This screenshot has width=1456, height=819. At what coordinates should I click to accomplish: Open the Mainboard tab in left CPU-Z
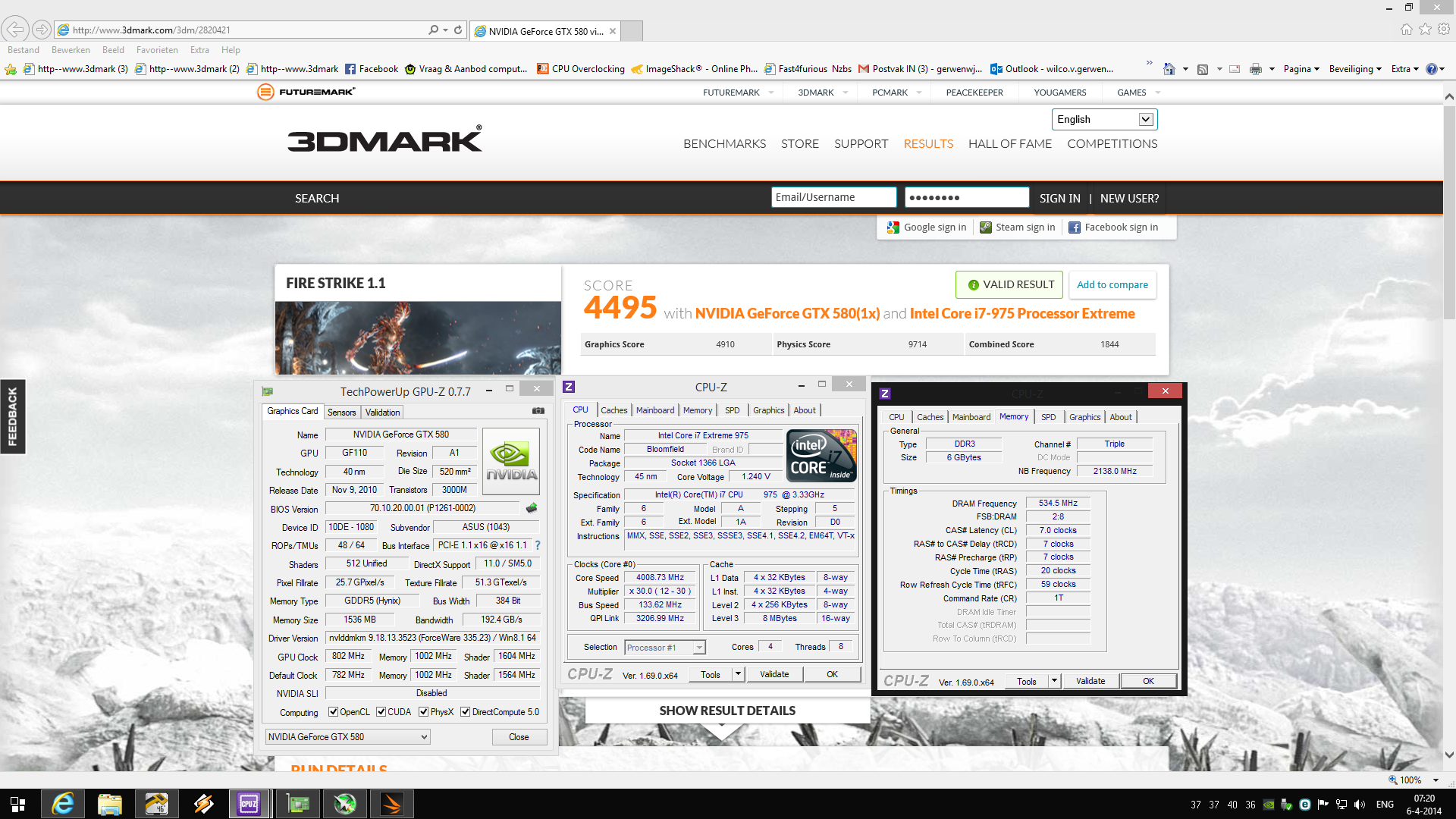click(655, 410)
